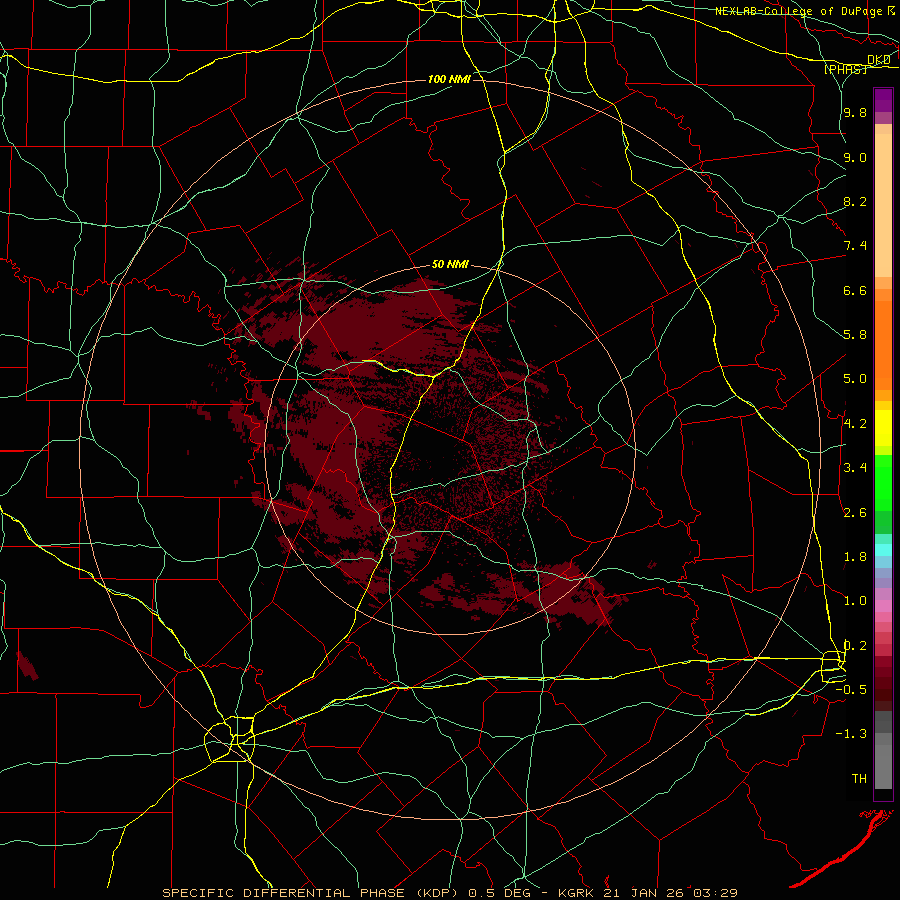Screen dimensions: 900x900
Task: Pick the pink swatch of the color bar
Action: click(883, 605)
